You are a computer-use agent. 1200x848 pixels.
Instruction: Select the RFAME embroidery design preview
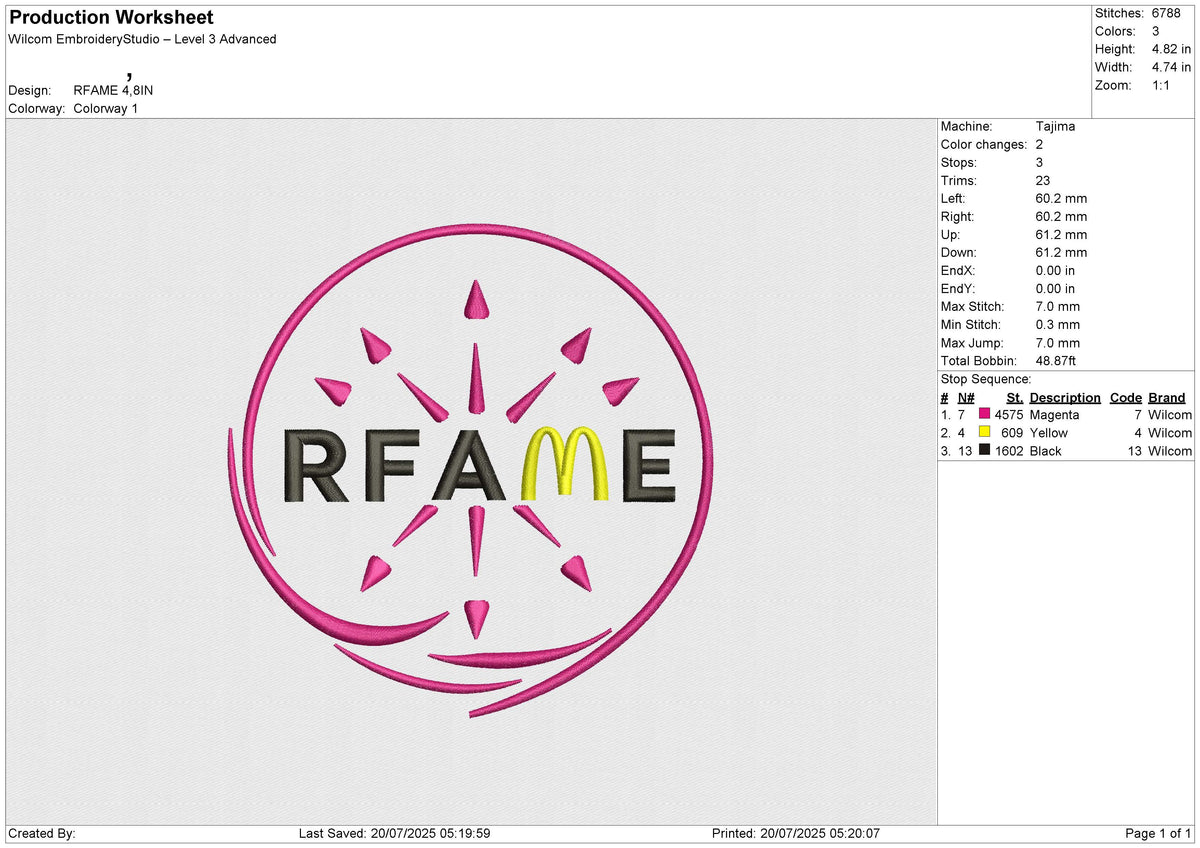coord(470,470)
